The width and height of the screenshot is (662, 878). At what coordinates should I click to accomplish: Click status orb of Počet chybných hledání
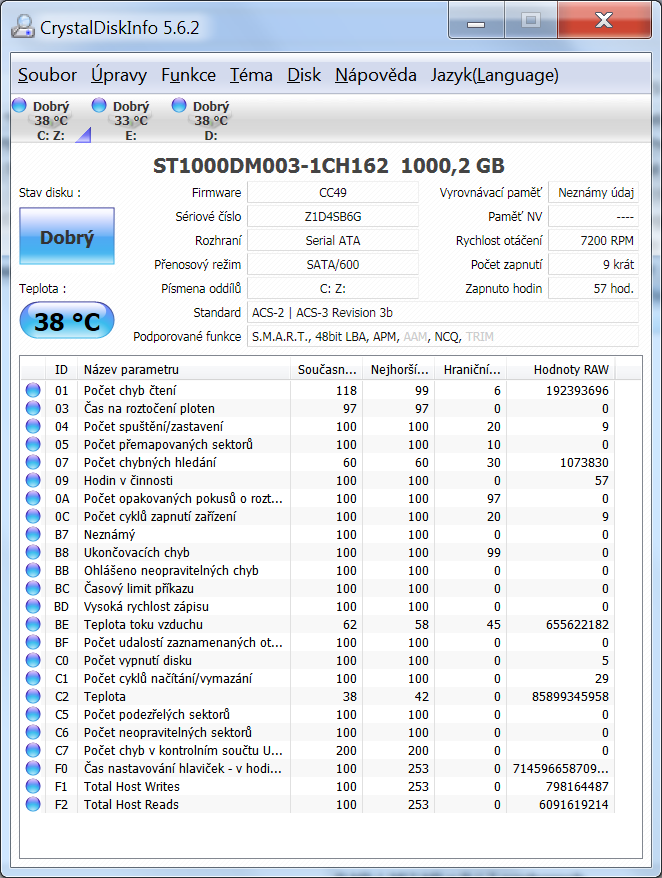tap(33, 462)
